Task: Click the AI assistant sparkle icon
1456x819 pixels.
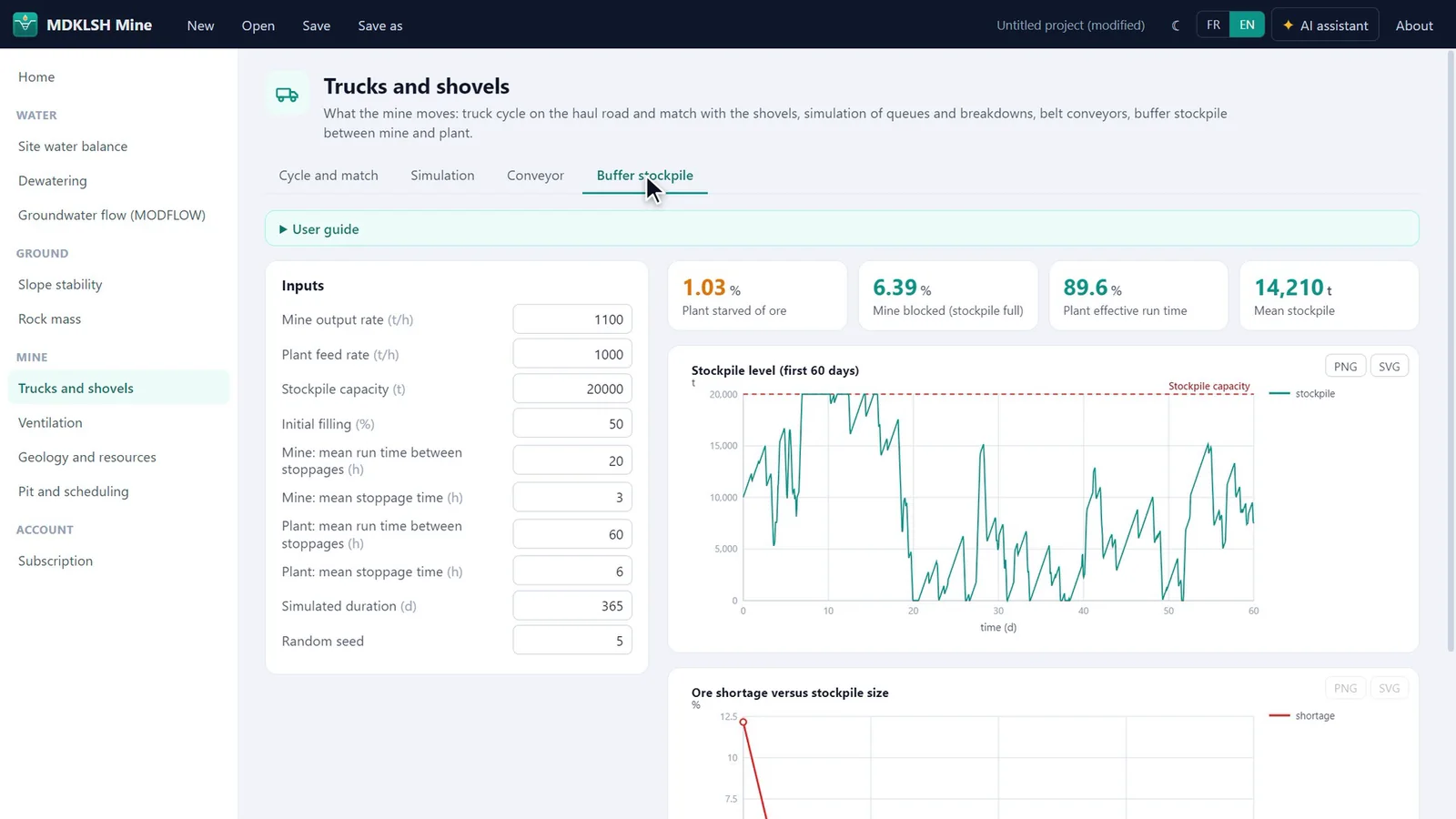Action: click(1288, 25)
